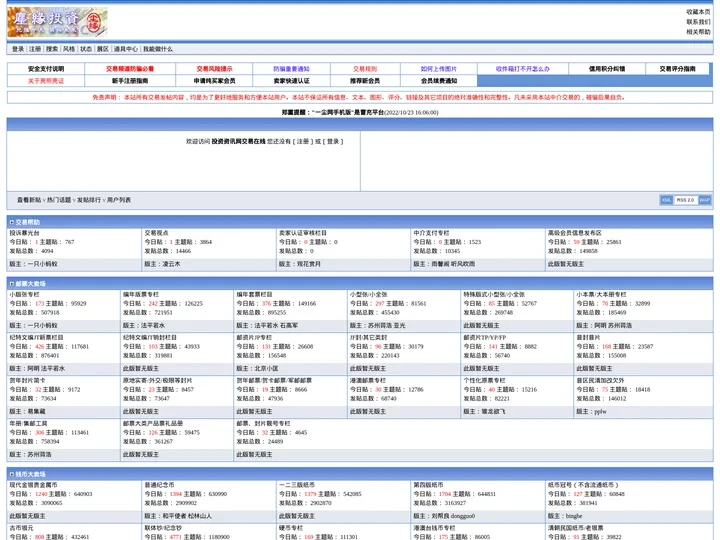Image resolution: width=720 pixels, height=540 pixels.
Task: Click the 尘缘投资 site logo banner
Action: tap(57, 22)
